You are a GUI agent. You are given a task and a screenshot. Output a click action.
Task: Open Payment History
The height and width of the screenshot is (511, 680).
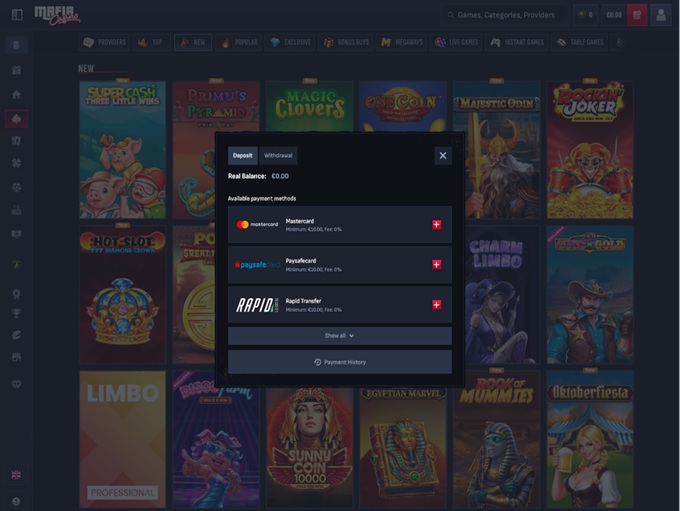point(339,362)
